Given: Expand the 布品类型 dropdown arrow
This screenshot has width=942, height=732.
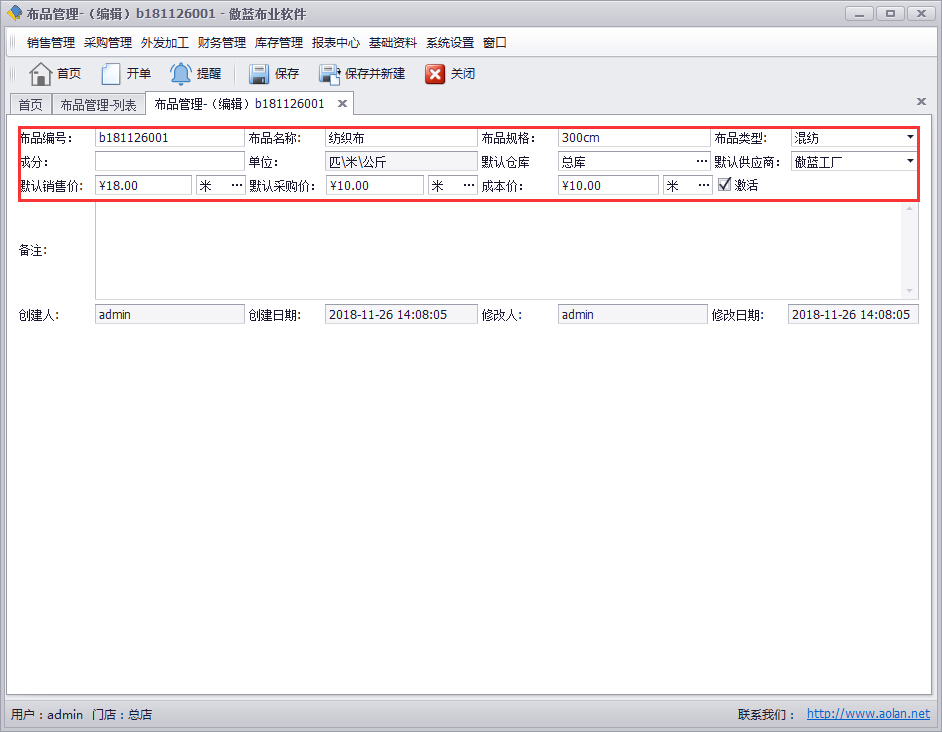Looking at the screenshot, I should click(x=910, y=137).
